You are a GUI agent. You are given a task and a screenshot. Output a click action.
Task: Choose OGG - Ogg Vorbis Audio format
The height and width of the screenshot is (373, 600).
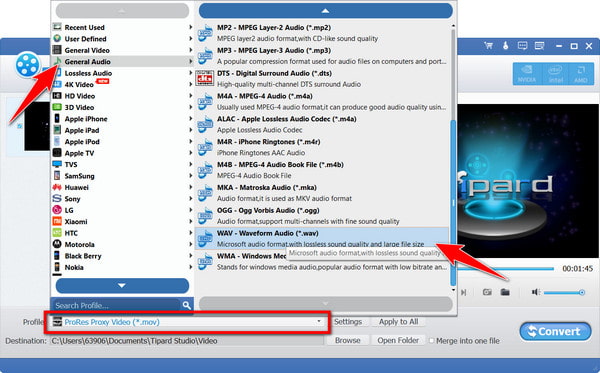[322, 216]
